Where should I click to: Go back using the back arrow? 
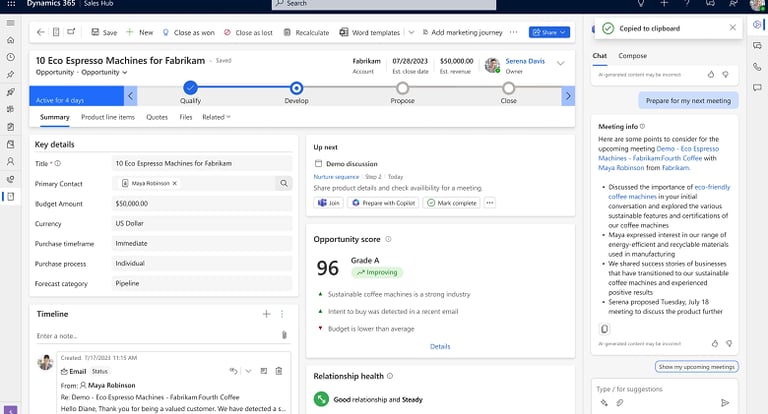coord(41,32)
